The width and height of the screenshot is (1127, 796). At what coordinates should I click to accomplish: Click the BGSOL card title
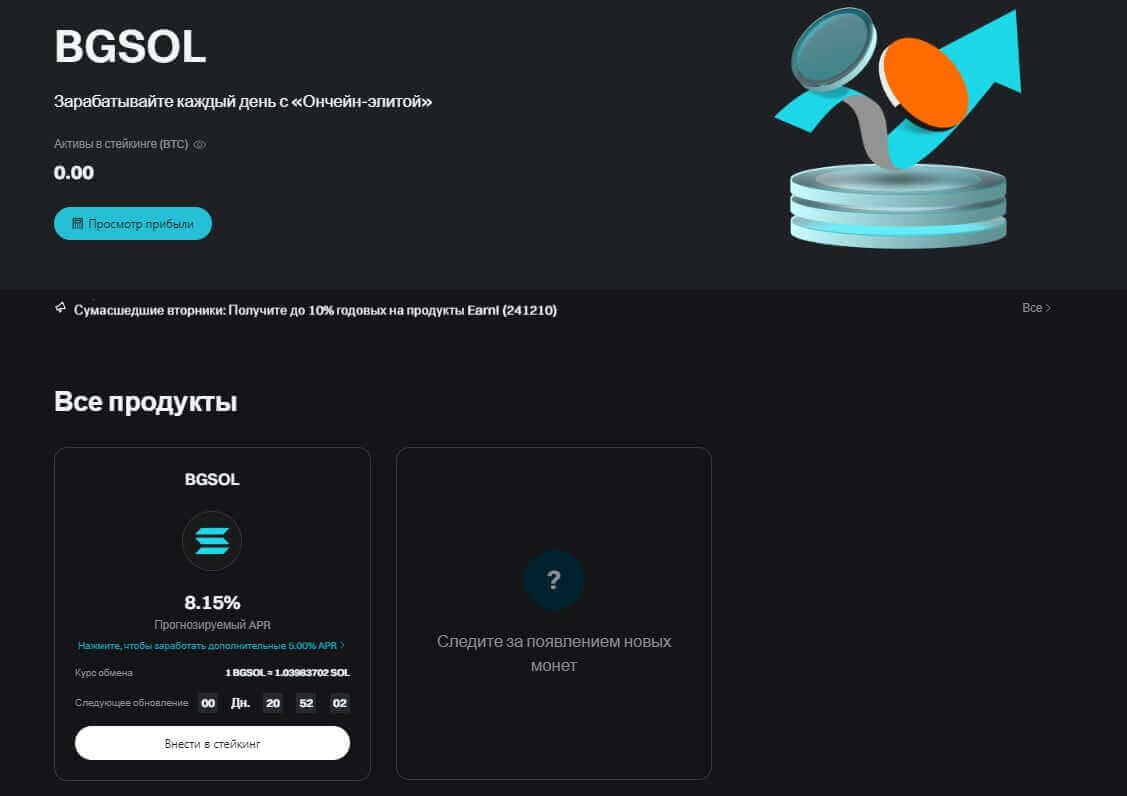point(212,479)
